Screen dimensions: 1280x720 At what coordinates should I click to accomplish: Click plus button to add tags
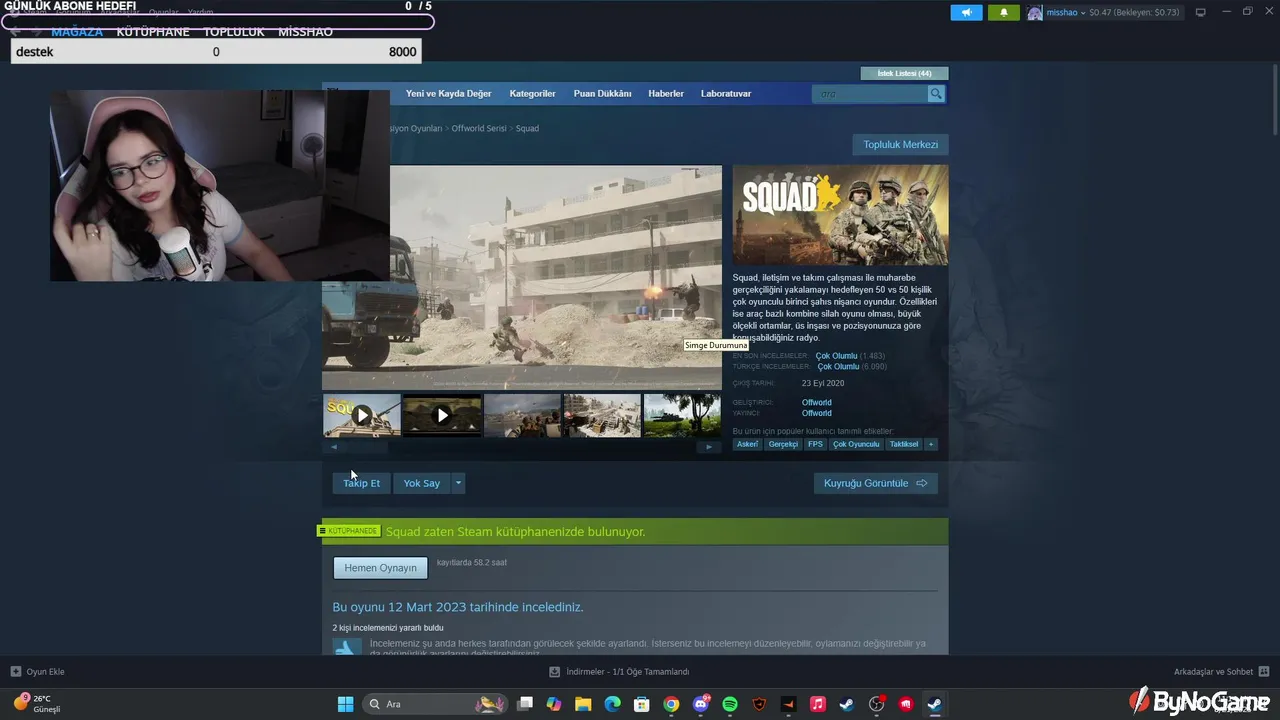[x=931, y=444]
